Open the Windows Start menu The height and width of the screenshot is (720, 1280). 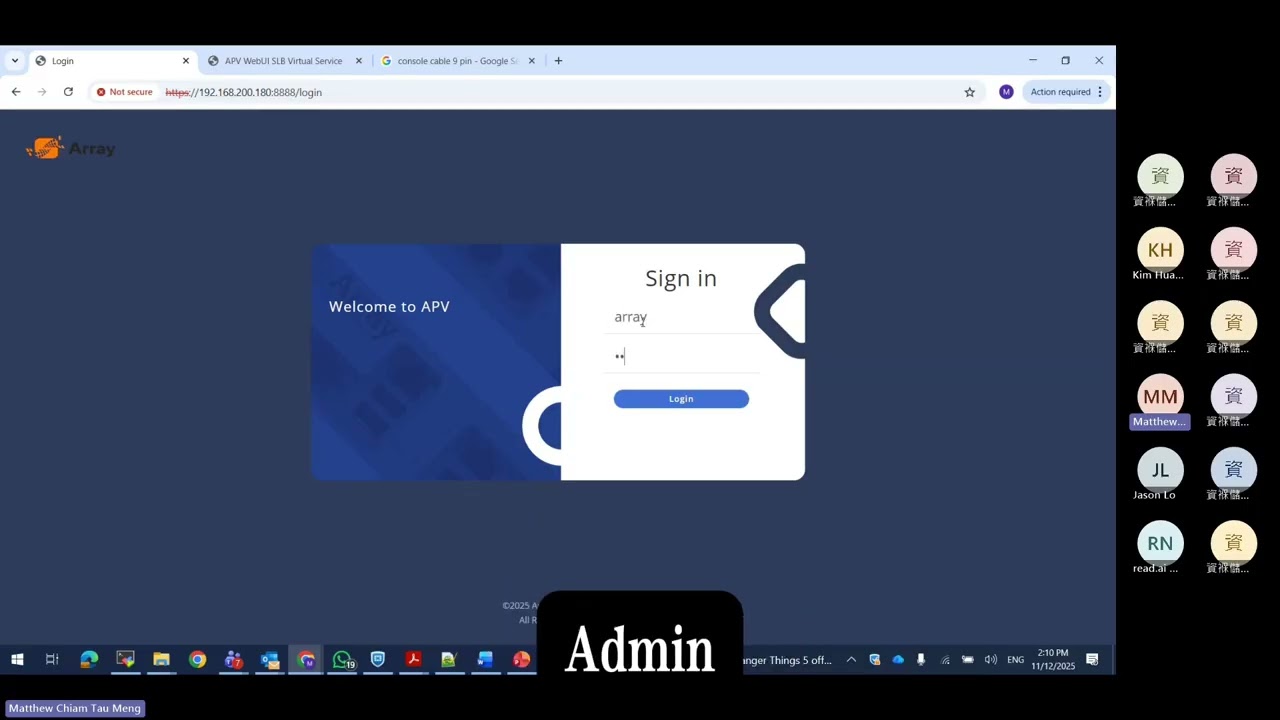17,660
